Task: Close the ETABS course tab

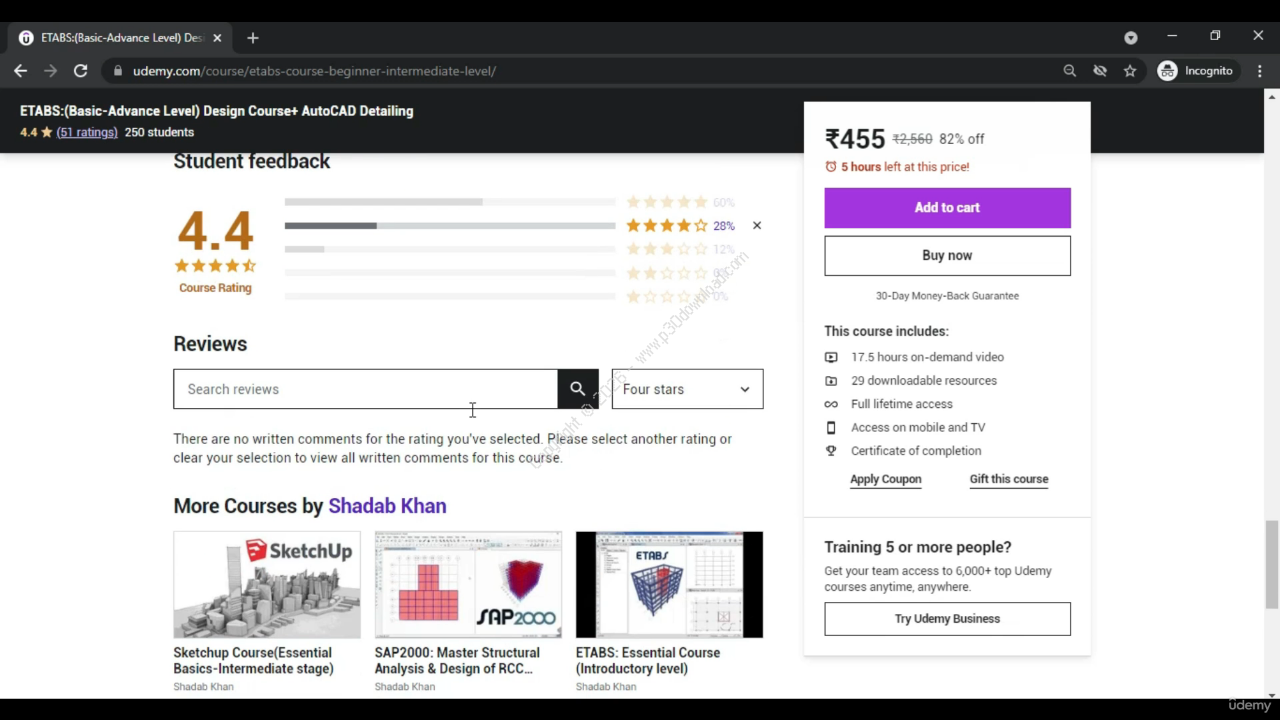Action: [217, 38]
